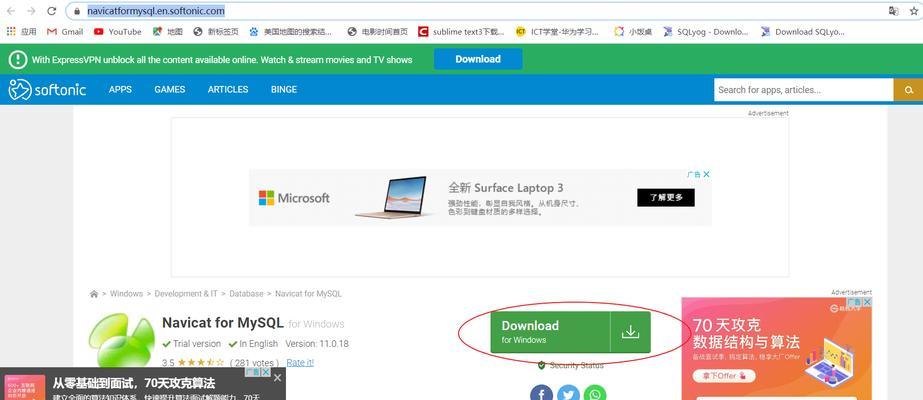
Task: Click the ExpressVPN exclamation icon
Action: (x=18, y=59)
